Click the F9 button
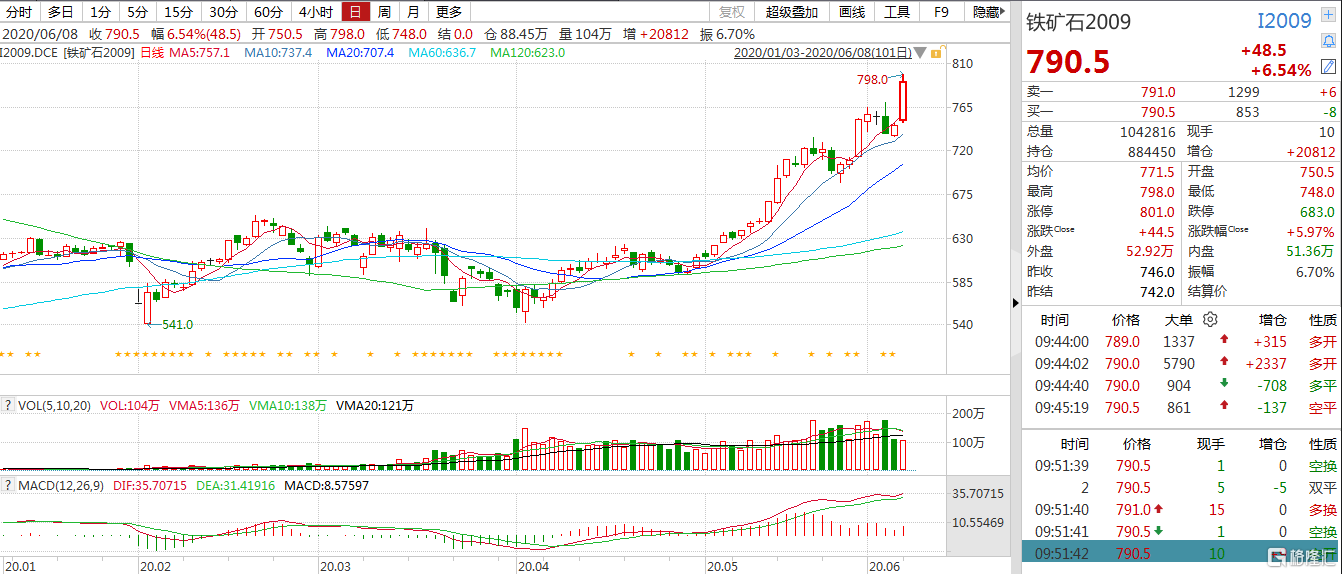Viewport: 1342px width, 574px height. 941,12
